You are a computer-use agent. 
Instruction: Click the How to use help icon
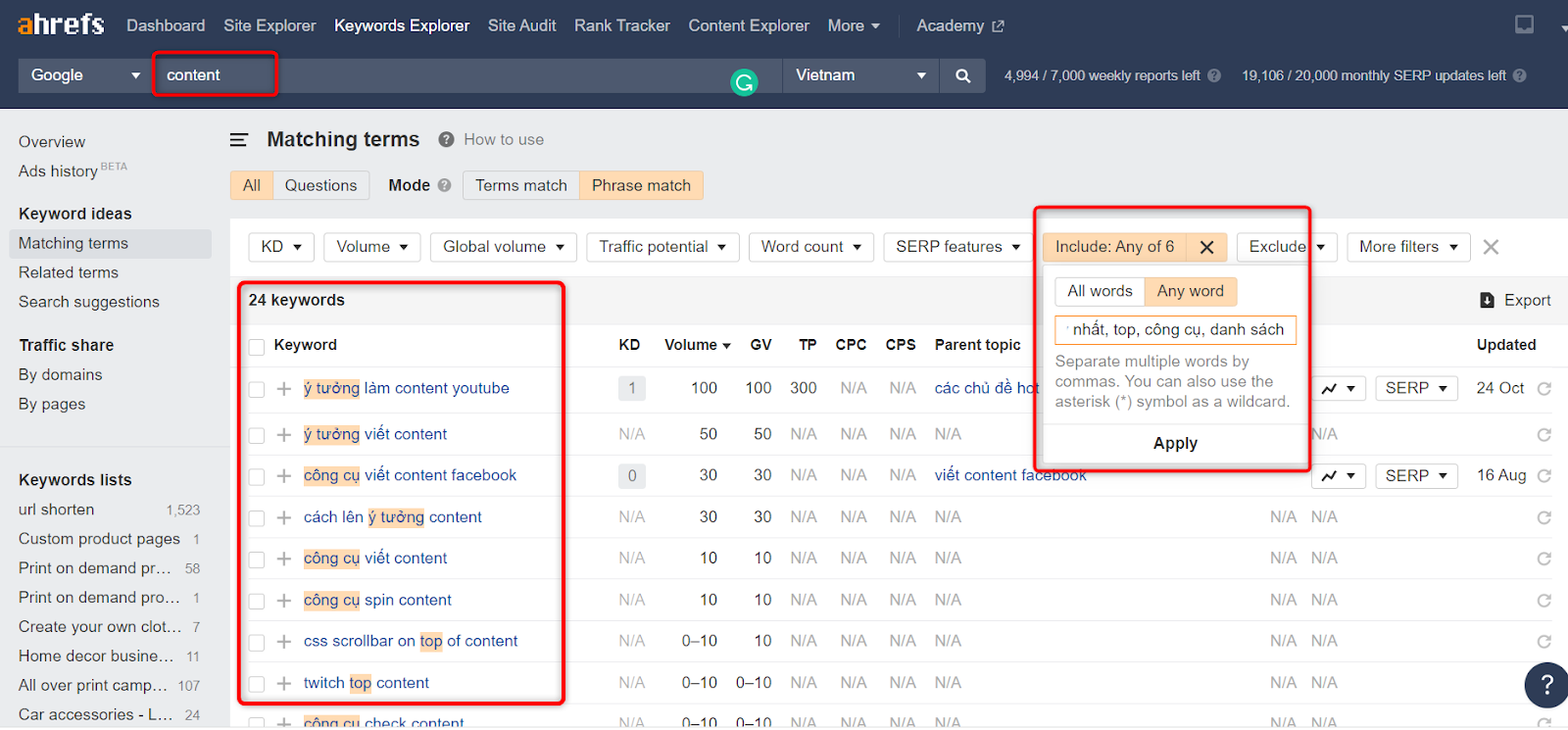446,139
